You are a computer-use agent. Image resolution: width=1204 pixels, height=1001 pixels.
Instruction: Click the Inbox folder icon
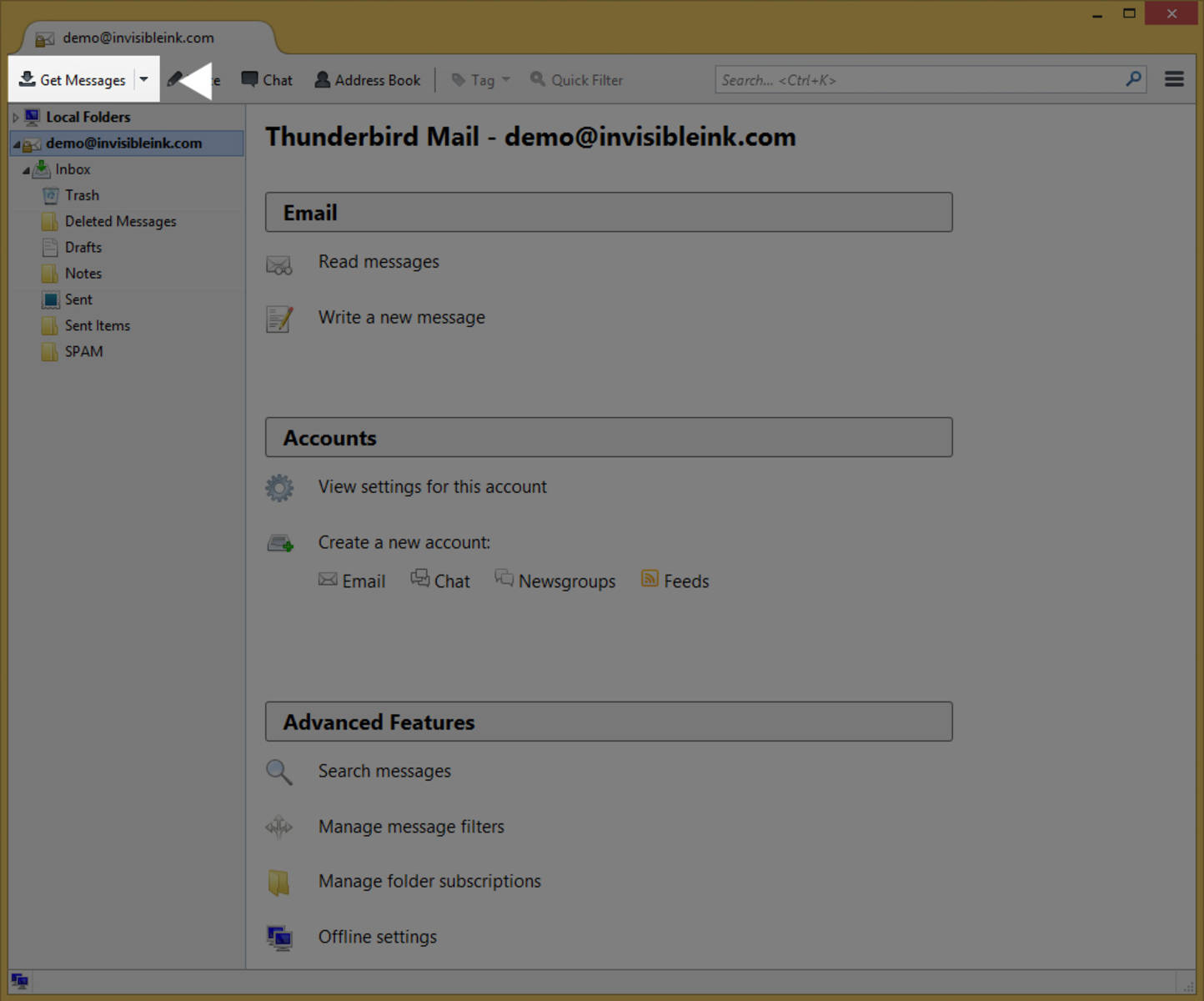click(41, 169)
